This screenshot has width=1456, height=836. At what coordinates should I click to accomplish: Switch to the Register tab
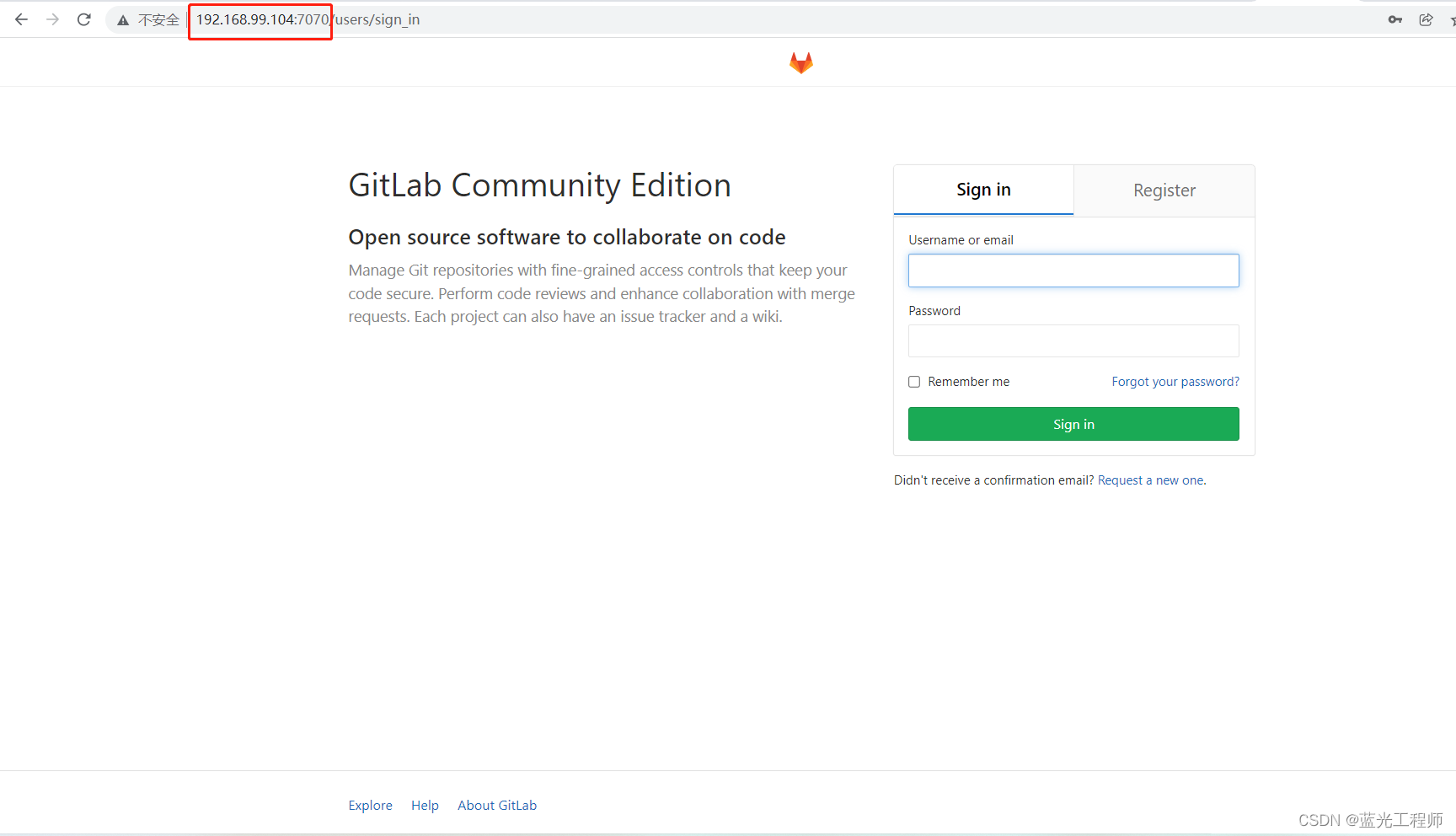click(x=1164, y=190)
